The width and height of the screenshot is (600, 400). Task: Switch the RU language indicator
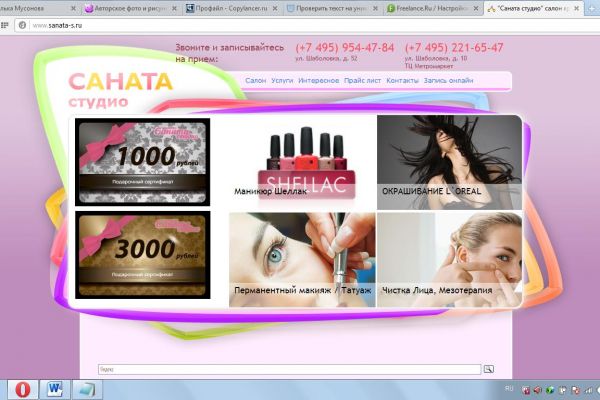pyautogui.click(x=509, y=389)
